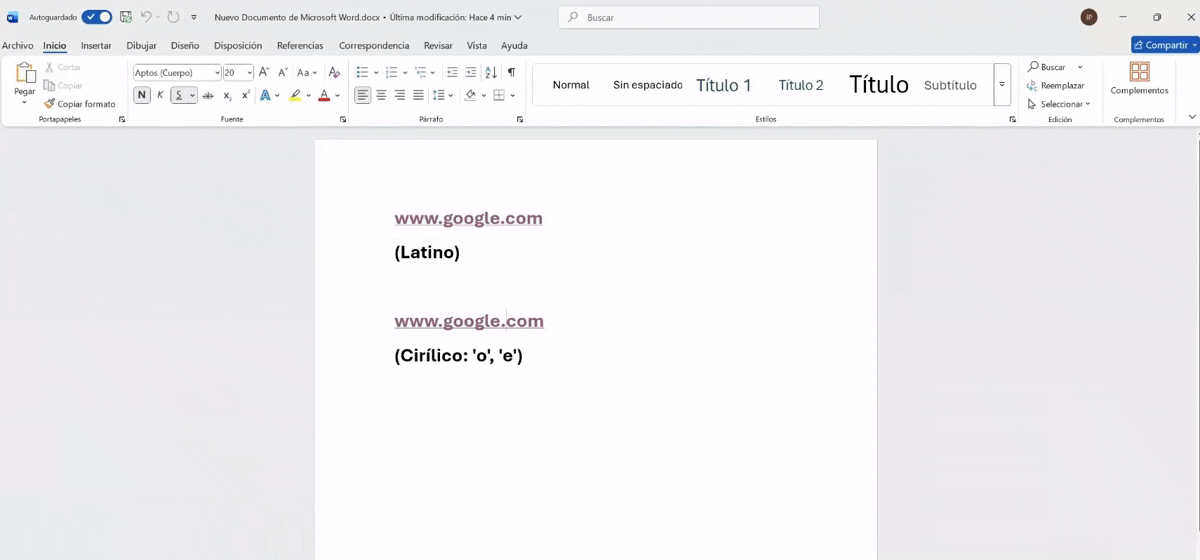Image resolution: width=1200 pixels, height=560 pixels.
Task: Switch to the Dibujar tab
Action: point(141,45)
